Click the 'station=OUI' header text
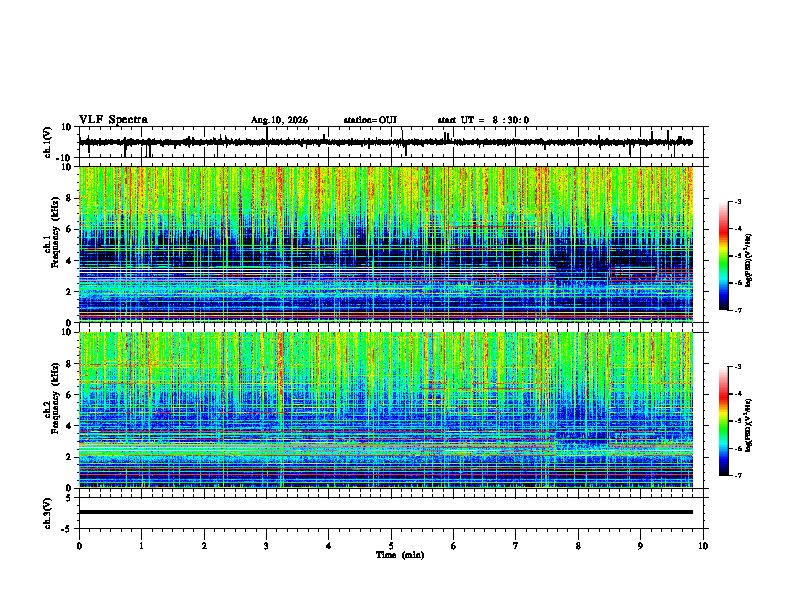The image size is (792, 612). [370, 120]
